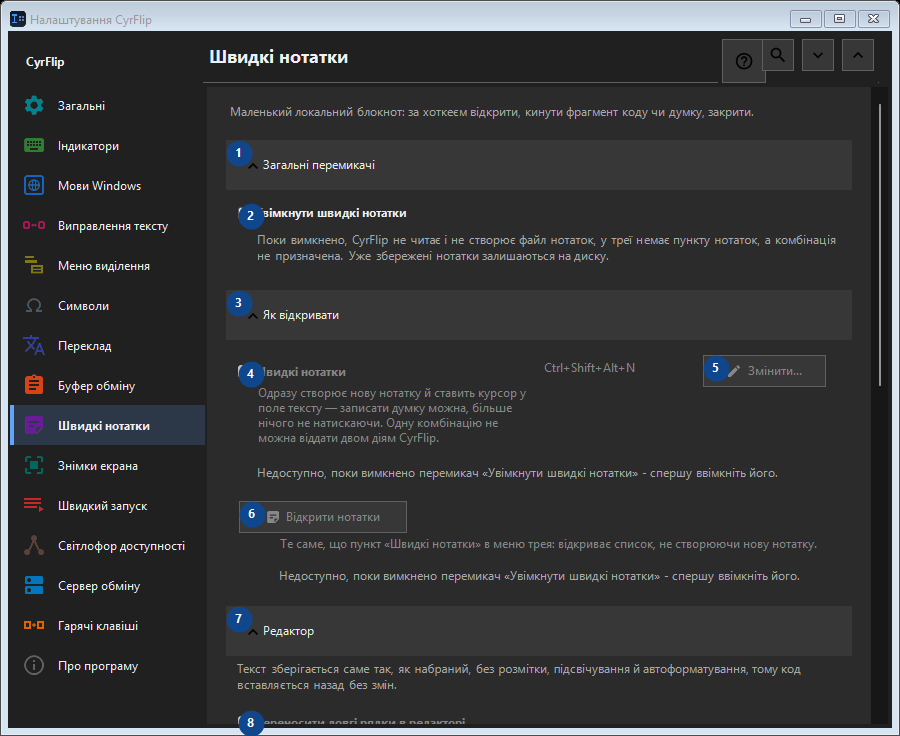Toggle checkbox for wrapping long lines in editor

[x=243, y=721]
